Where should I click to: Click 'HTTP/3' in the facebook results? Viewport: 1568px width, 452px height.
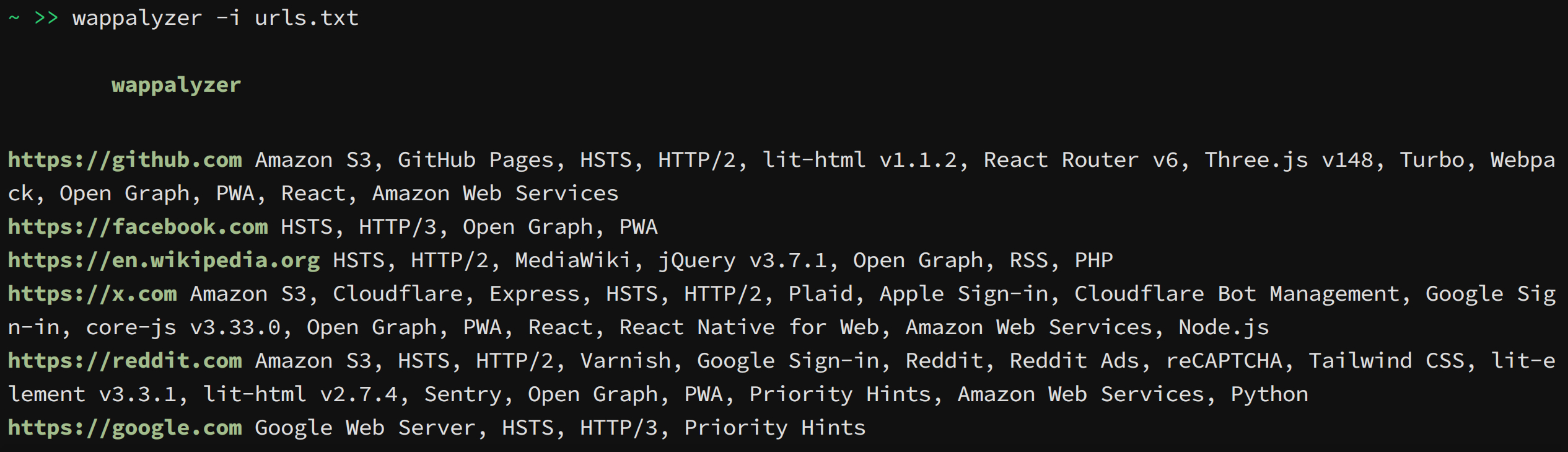point(398,227)
